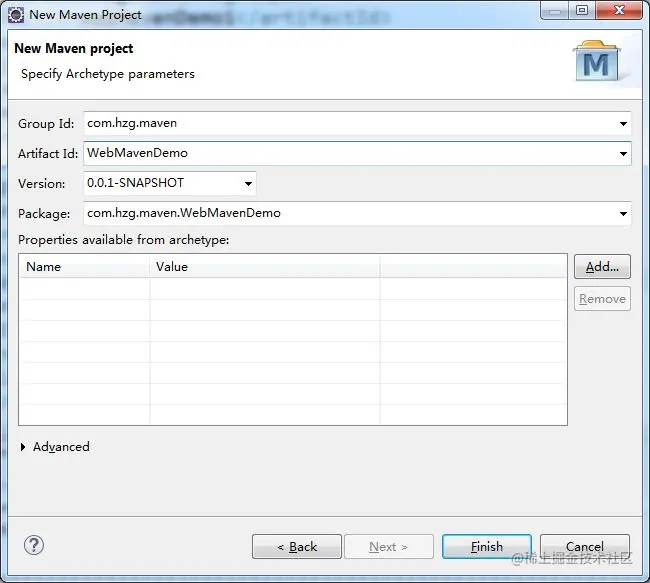Maximize the dialog window
The width and height of the screenshot is (650, 583).
click(x=582, y=10)
